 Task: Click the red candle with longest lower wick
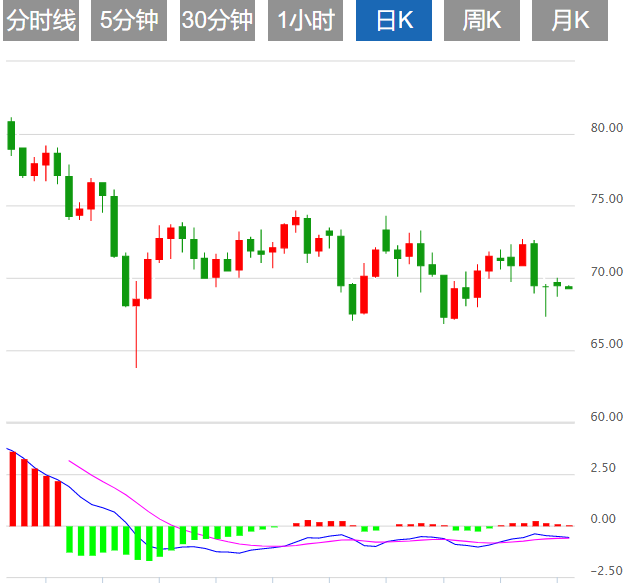136,303
